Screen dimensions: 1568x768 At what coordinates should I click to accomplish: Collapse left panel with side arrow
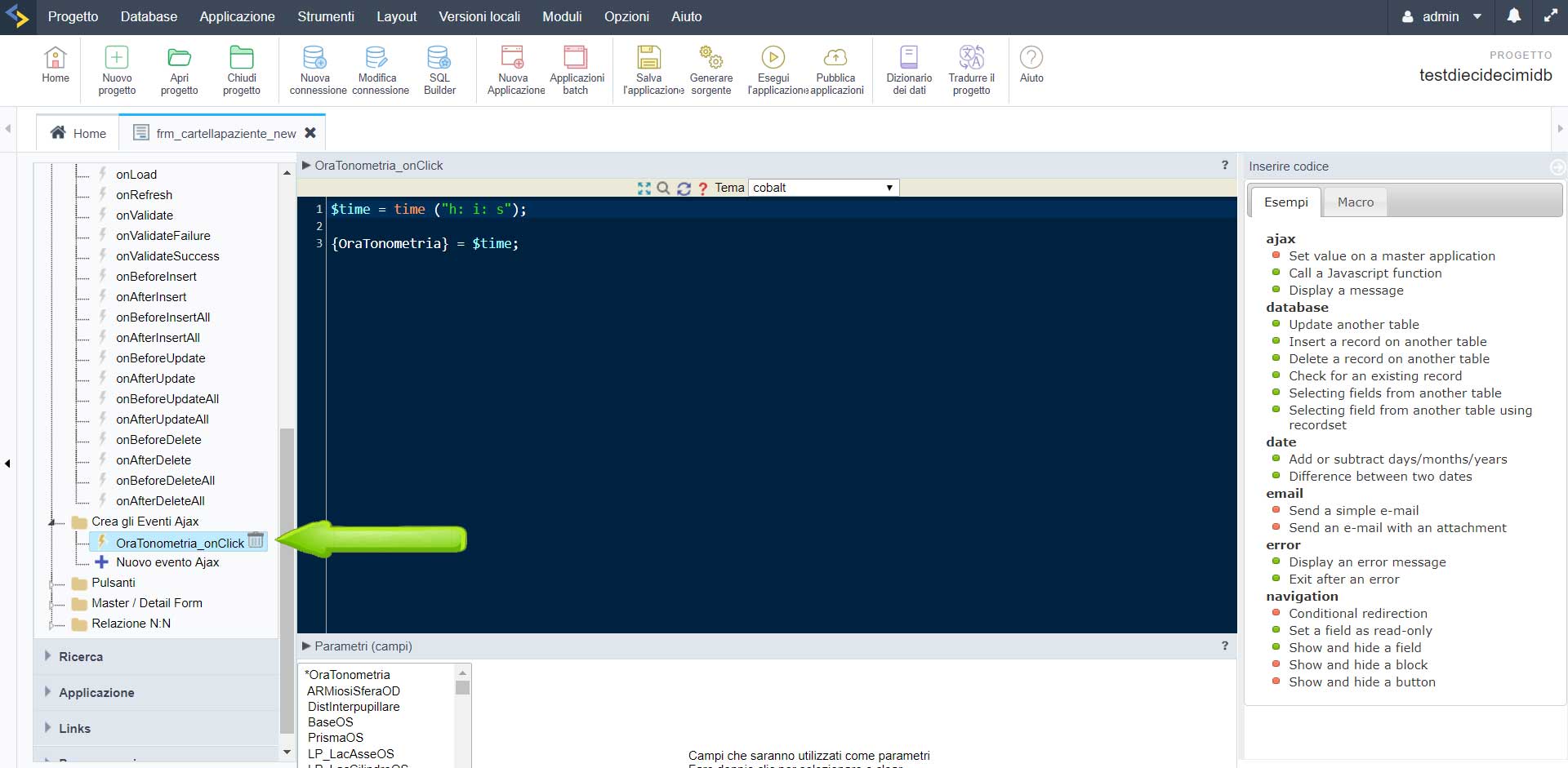click(7, 464)
